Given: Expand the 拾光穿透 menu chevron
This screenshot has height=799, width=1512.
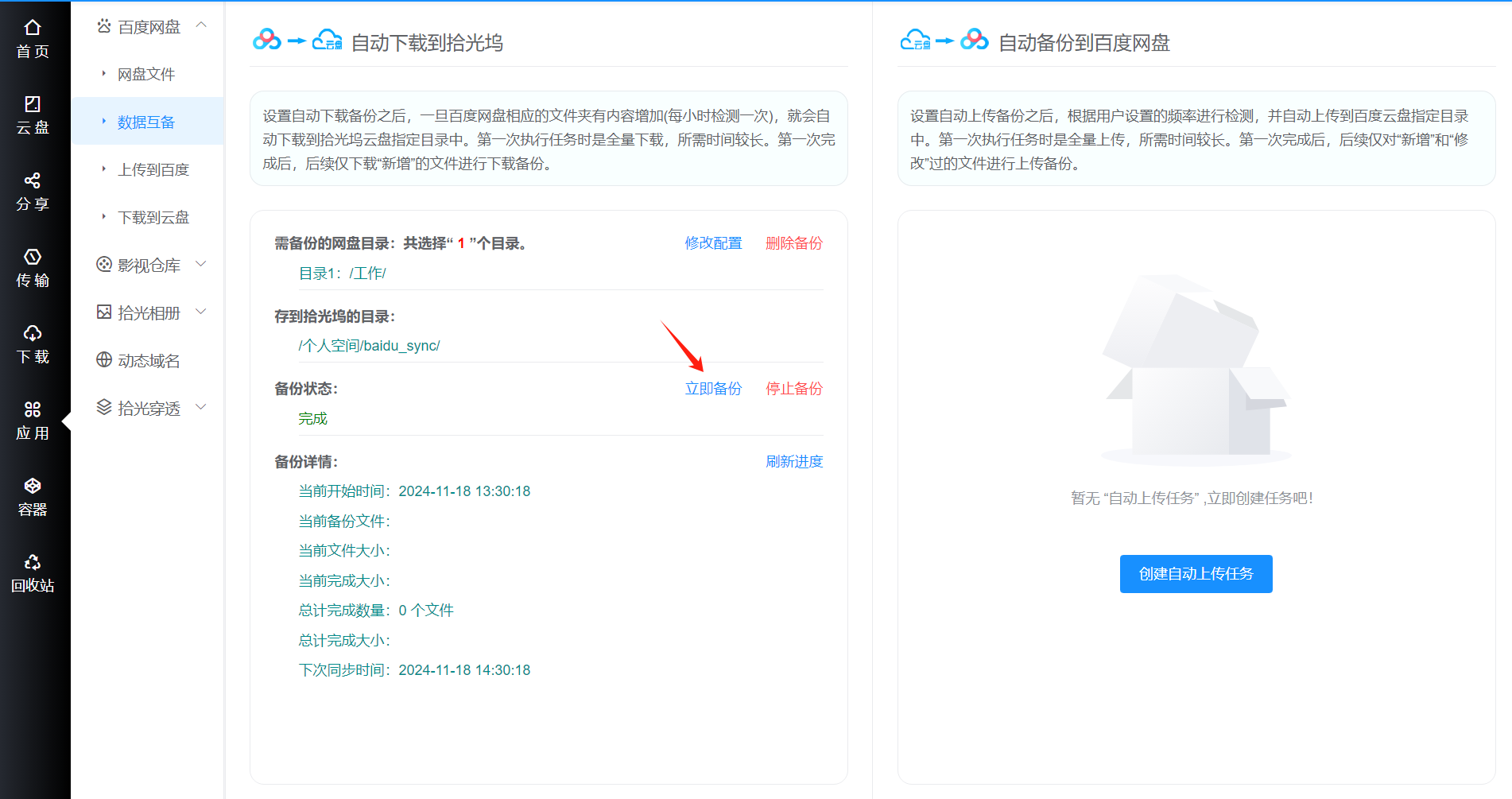Looking at the screenshot, I should point(201,407).
